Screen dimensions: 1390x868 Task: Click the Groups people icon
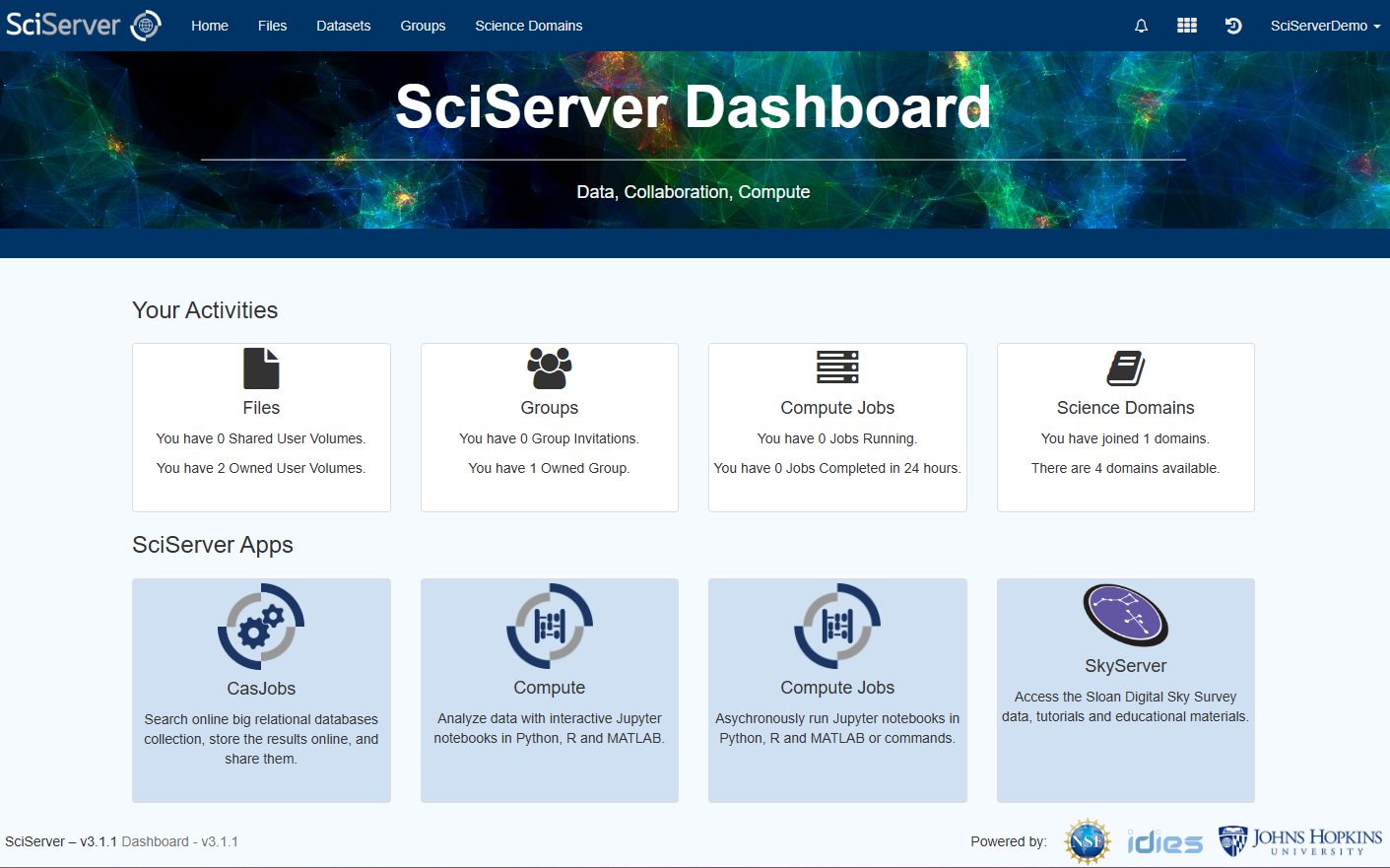[549, 368]
